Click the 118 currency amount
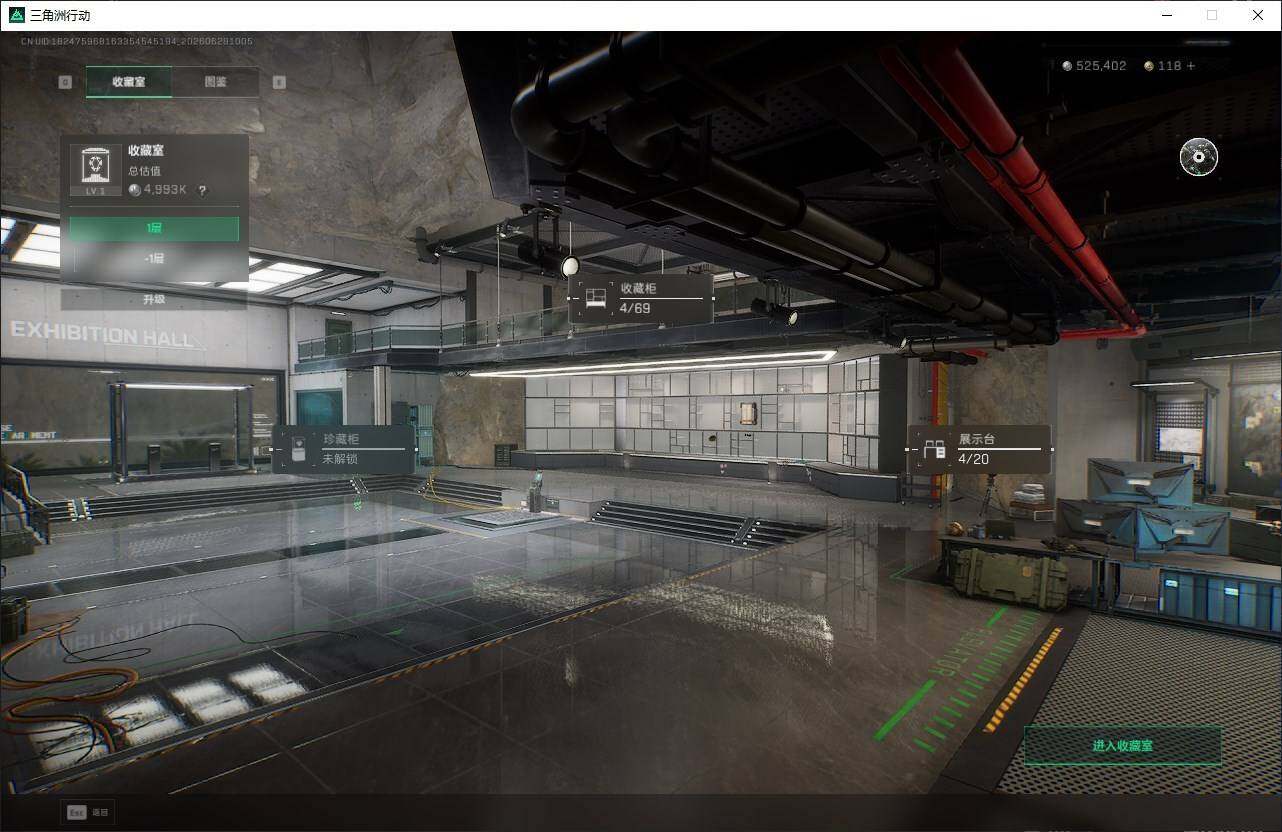 (1169, 66)
